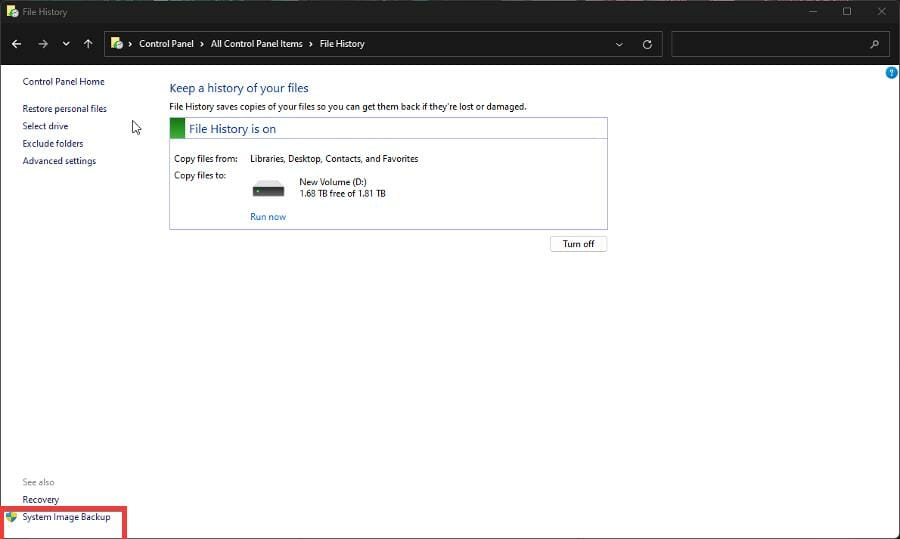The height and width of the screenshot is (539, 900).
Task: Click 'Libraries, Desktop, Contacts, and Favorites' text
Action: click(x=334, y=158)
